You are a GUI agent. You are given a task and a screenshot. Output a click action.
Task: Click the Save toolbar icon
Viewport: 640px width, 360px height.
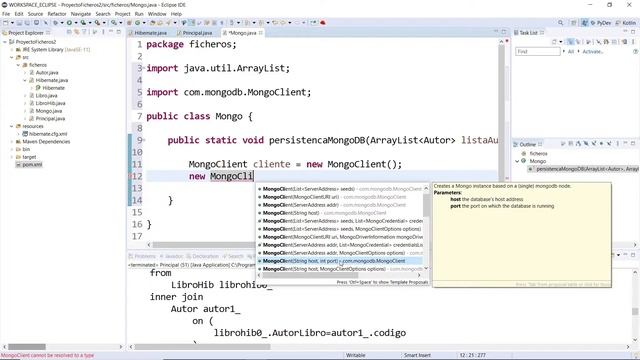pyautogui.click(x=19, y=23)
